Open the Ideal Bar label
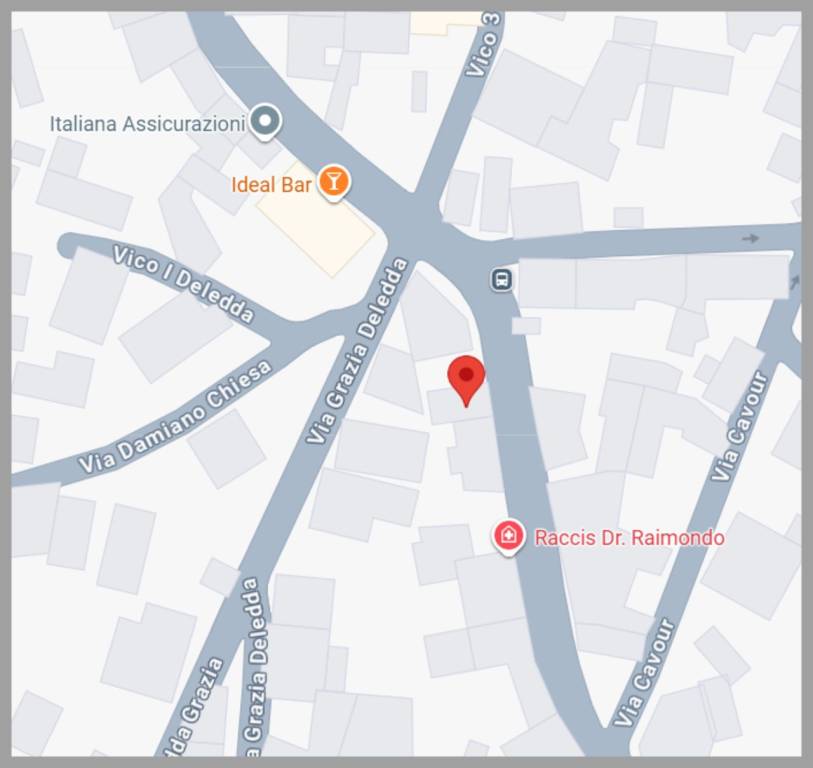This screenshot has height=768, width=813. pos(271,185)
